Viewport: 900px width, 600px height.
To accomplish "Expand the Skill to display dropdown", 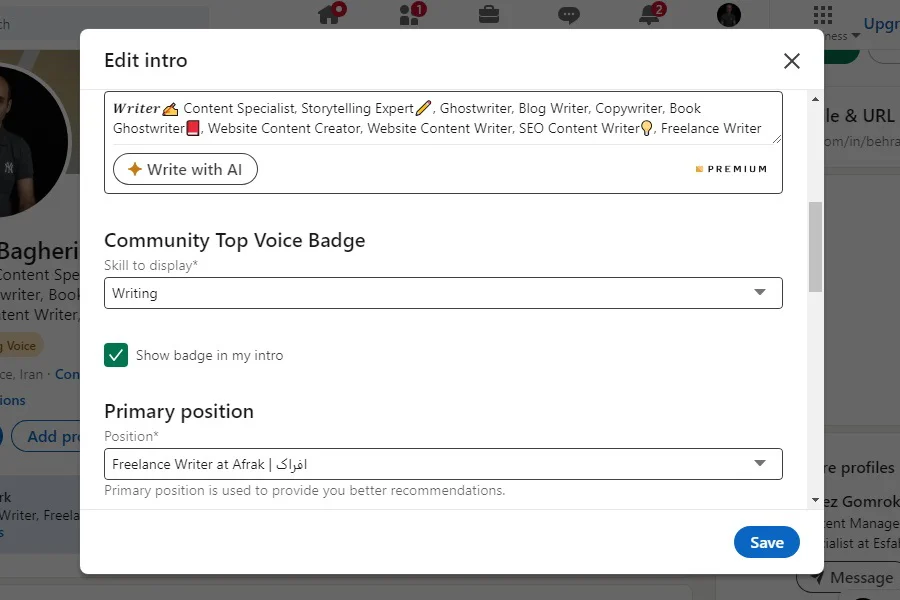I will click(443, 293).
